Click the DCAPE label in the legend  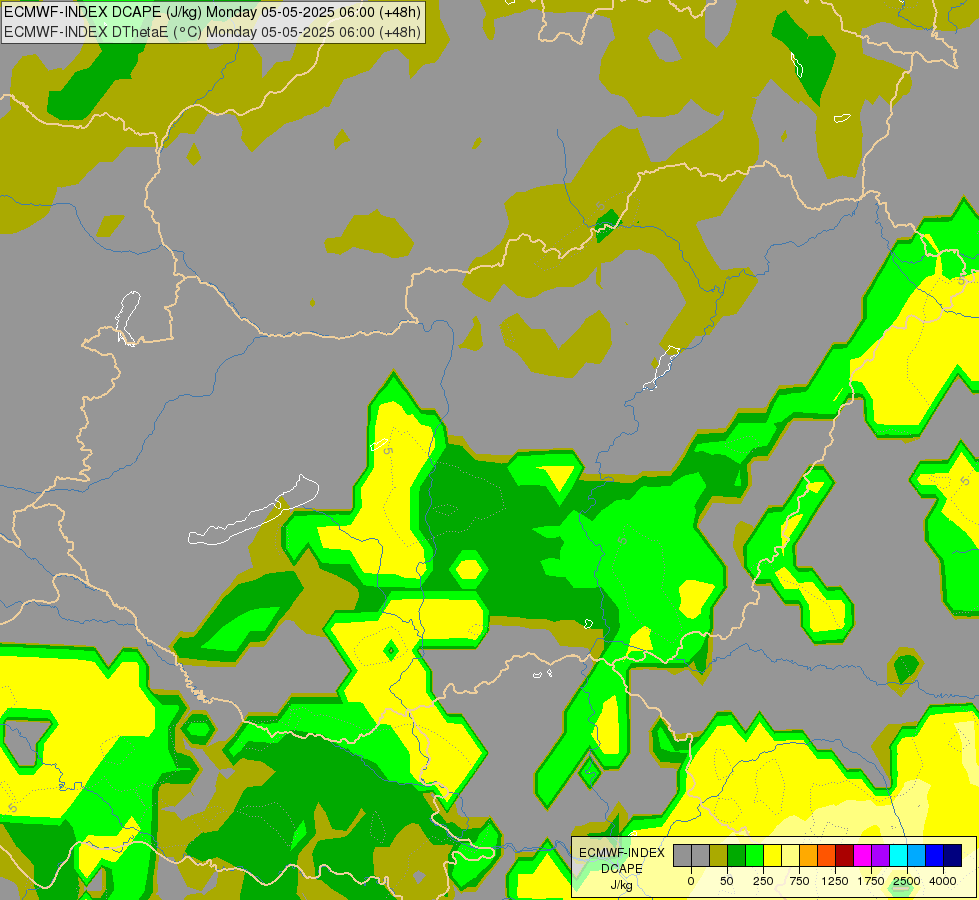click(x=622, y=869)
